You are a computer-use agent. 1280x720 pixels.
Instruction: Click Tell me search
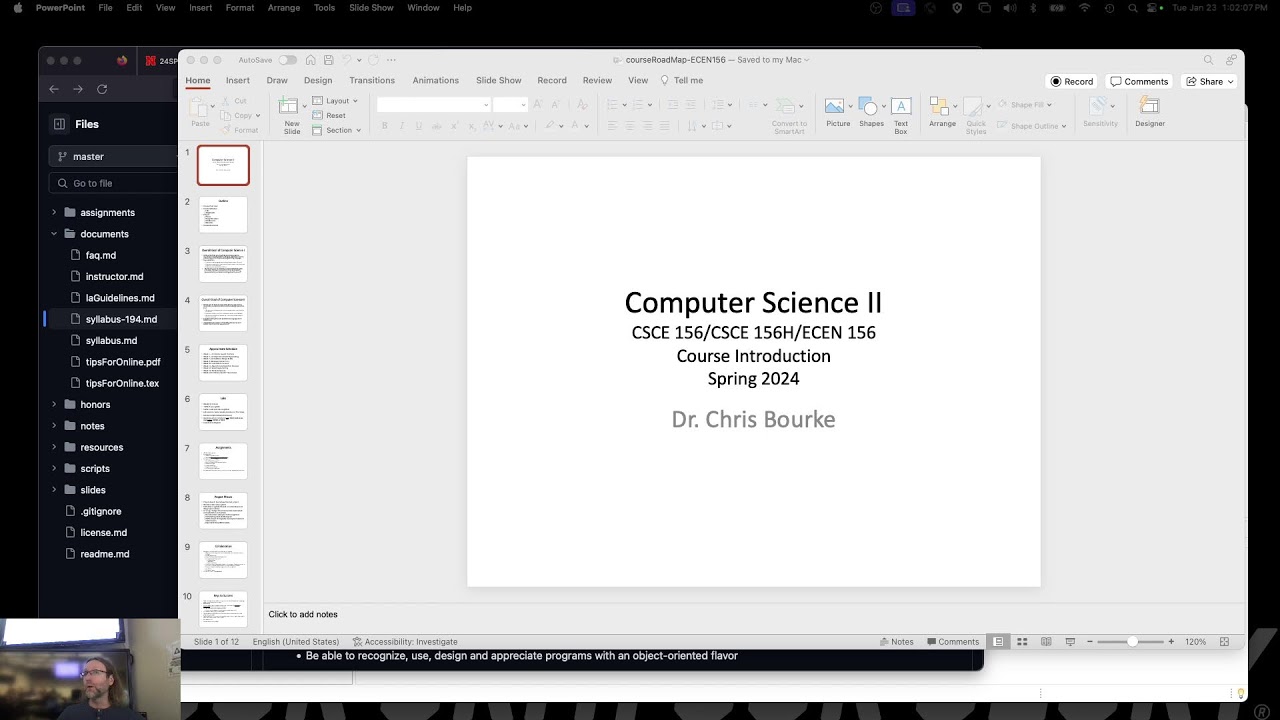point(682,80)
